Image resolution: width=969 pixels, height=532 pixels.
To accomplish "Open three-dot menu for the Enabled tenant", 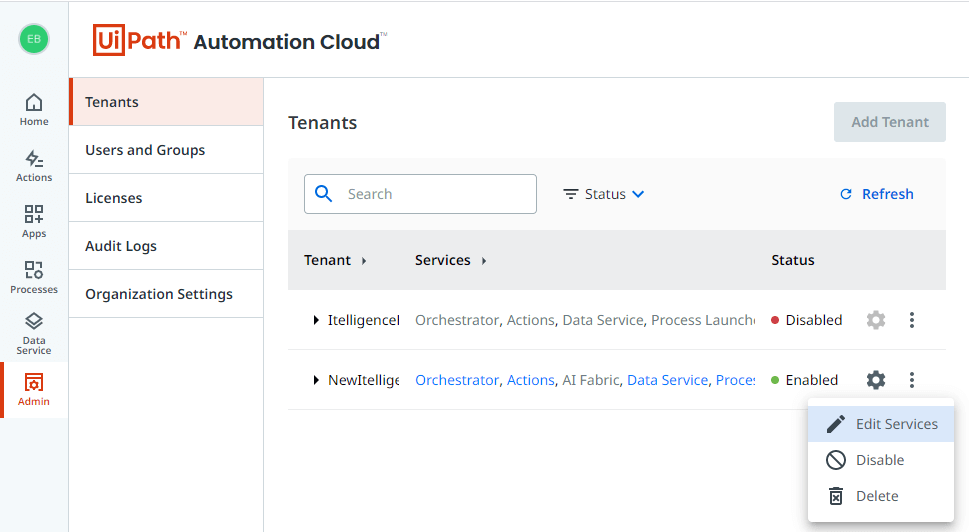I will click(x=912, y=380).
